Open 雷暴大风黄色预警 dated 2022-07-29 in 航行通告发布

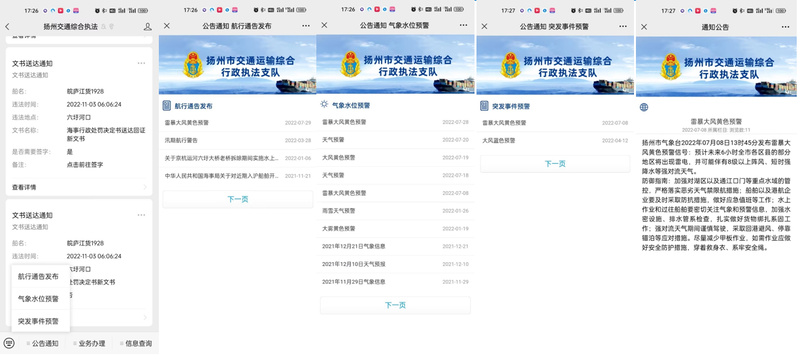(x=238, y=123)
